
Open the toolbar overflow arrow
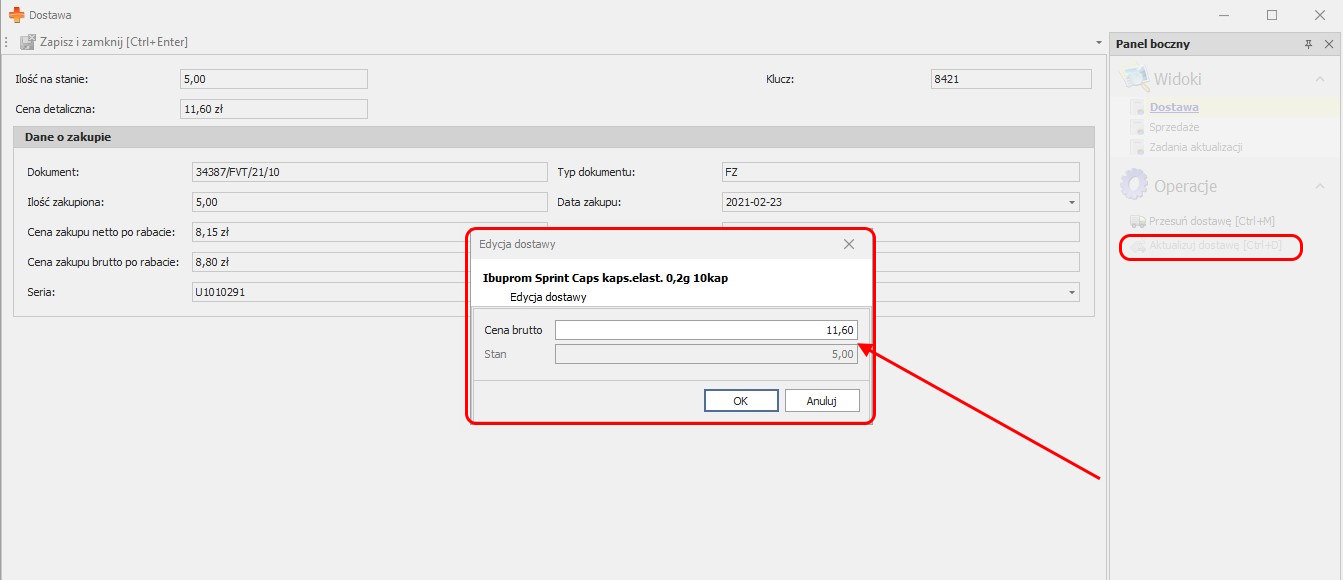[x=1099, y=43]
